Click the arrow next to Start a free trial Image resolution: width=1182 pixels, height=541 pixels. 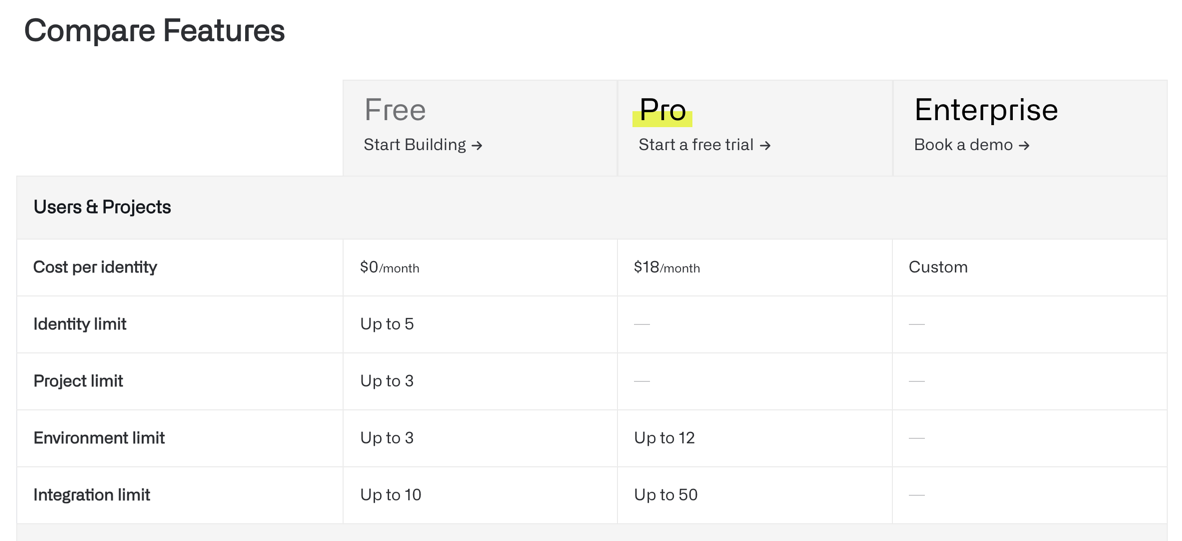click(x=765, y=146)
